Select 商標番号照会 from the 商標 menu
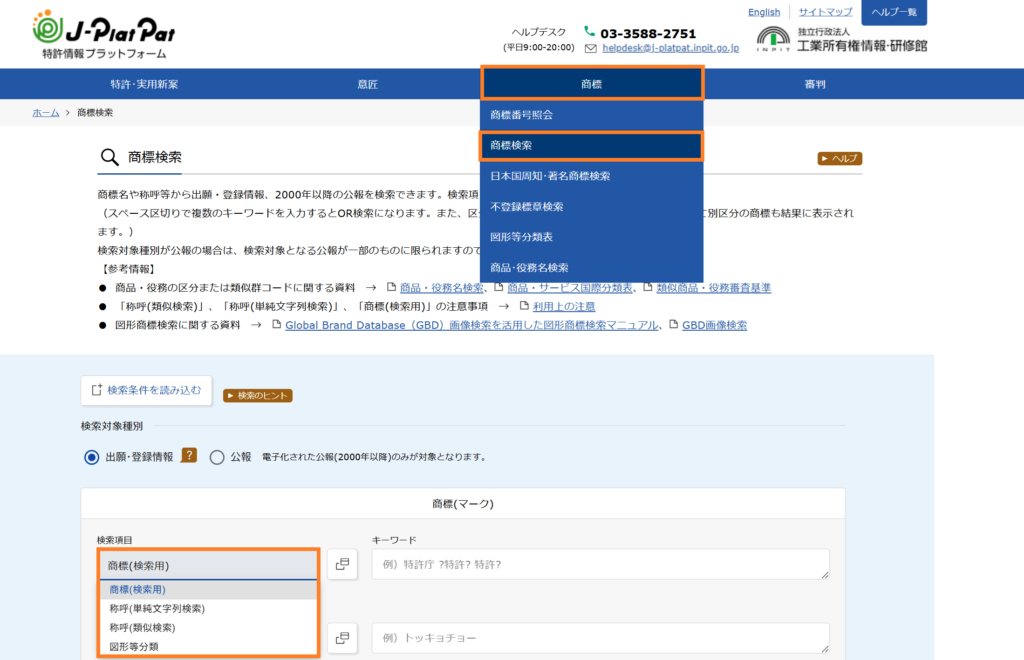The image size is (1024, 660). pyautogui.click(x=591, y=114)
